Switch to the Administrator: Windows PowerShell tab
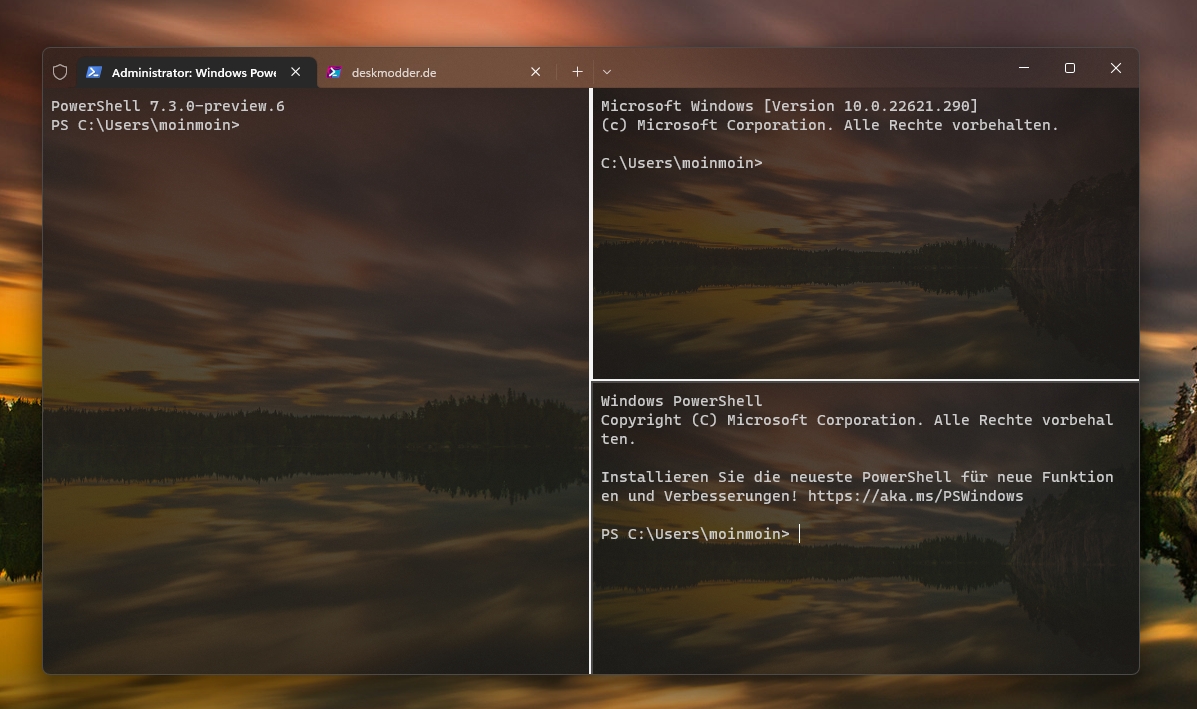Viewport: 1197px width, 709px height. 196,73
